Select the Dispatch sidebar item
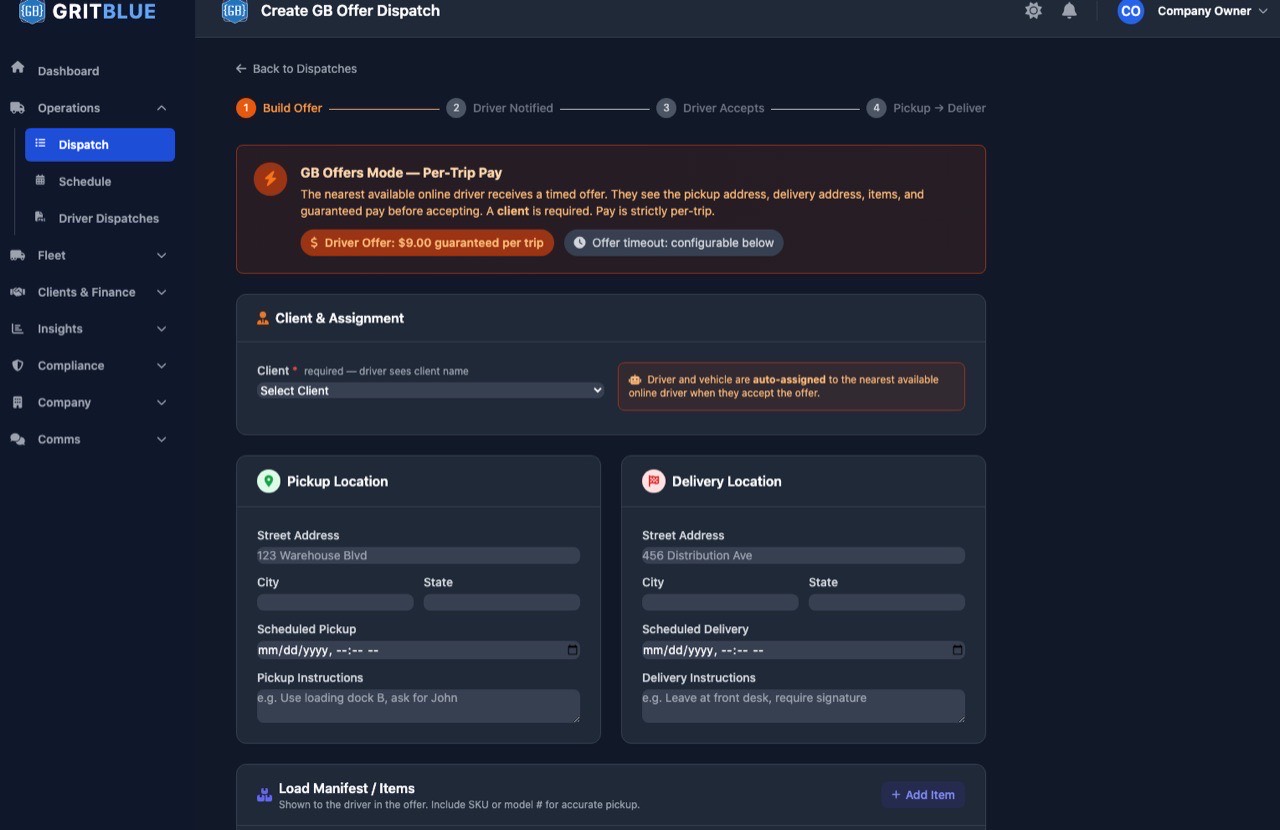 tap(100, 144)
